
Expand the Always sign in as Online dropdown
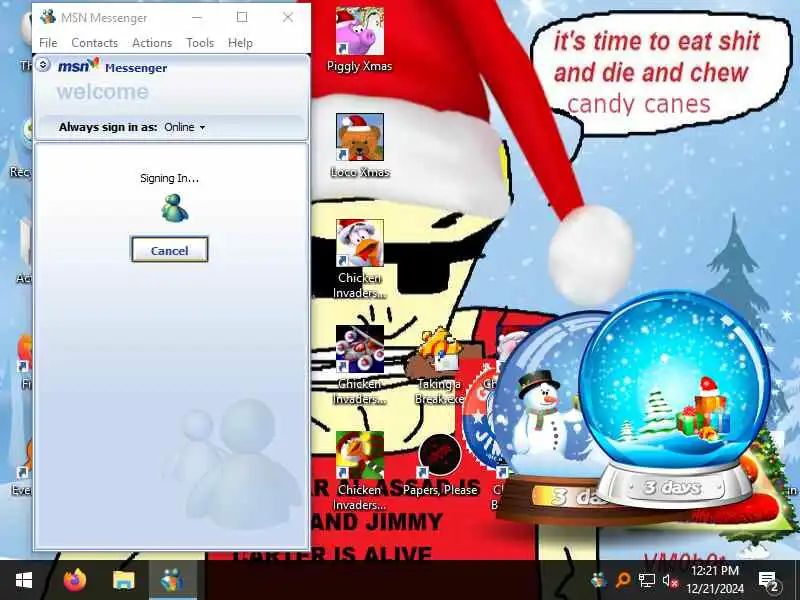(184, 127)
